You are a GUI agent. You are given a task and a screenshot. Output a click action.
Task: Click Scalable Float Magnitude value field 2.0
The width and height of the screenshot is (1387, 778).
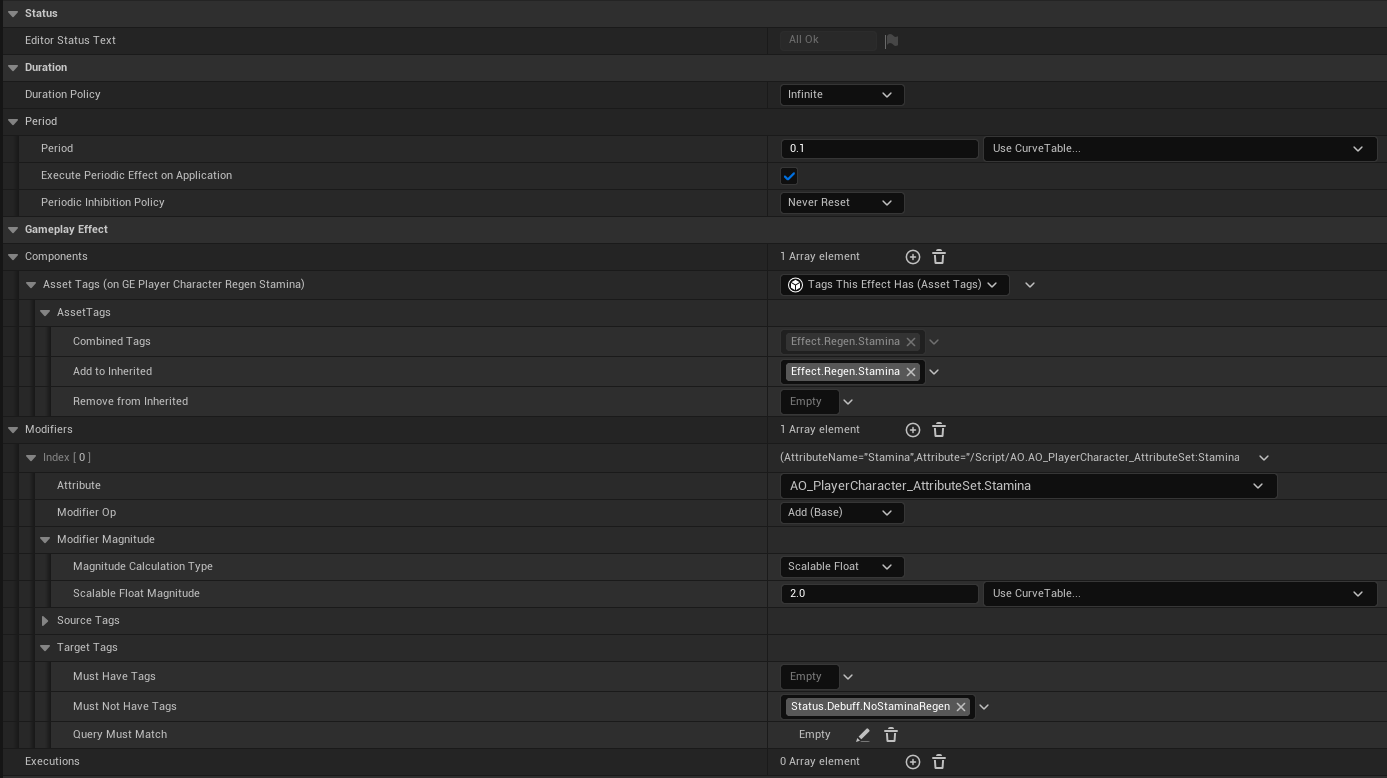[879, 594]
